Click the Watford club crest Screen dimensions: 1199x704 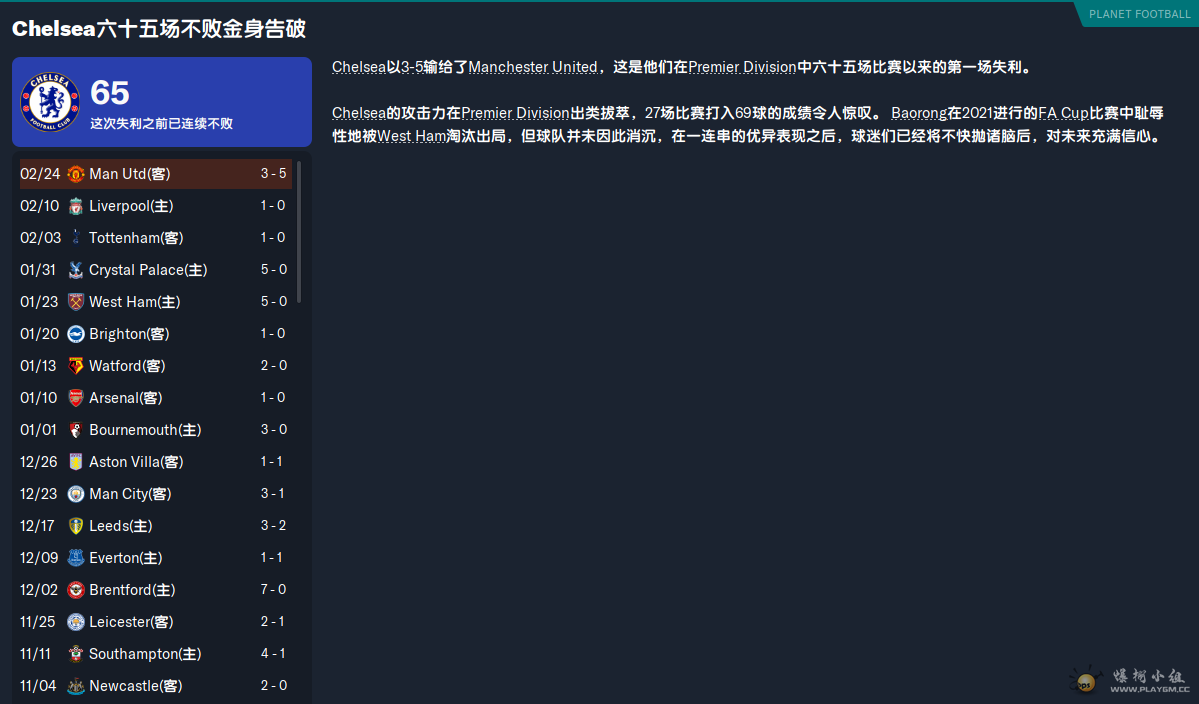tap(76, 366)
